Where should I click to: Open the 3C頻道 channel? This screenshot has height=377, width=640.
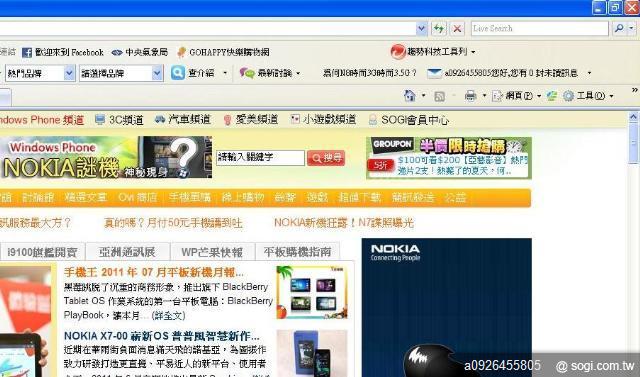point(119,120)
